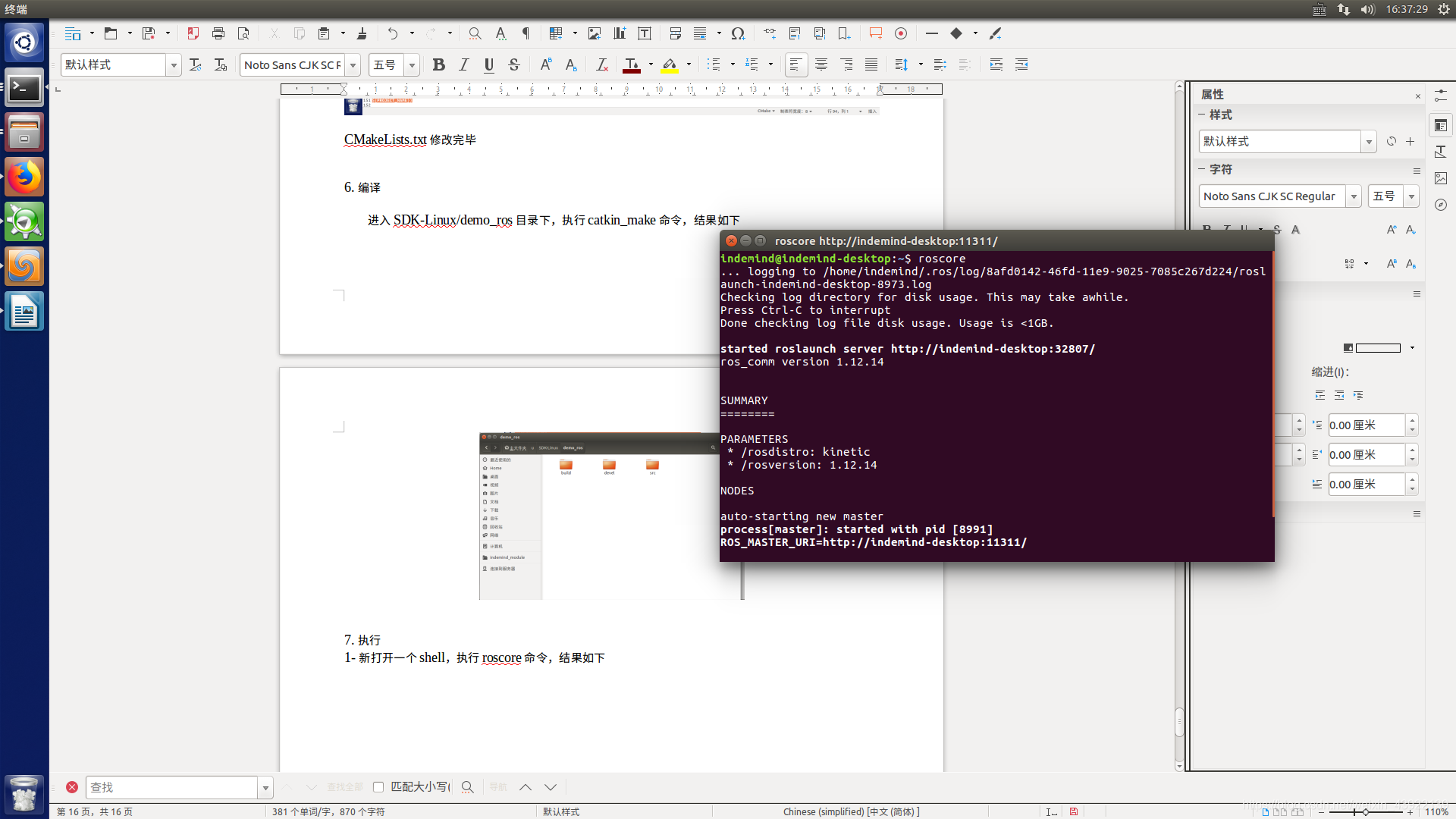Justify the paragraph text
This screenshot has height=819, width=1456.
click(x=871, y=65)
